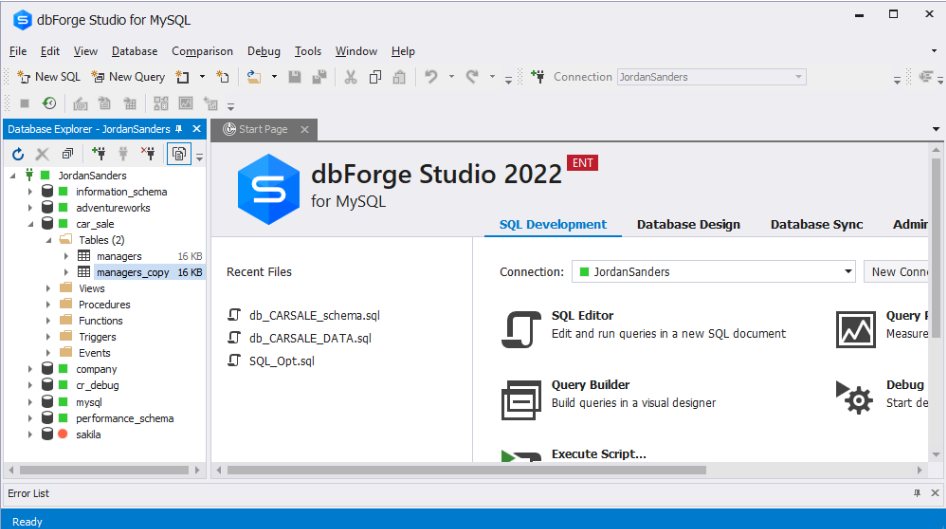Click the Cut scissors icon

[x=351, y=77]
